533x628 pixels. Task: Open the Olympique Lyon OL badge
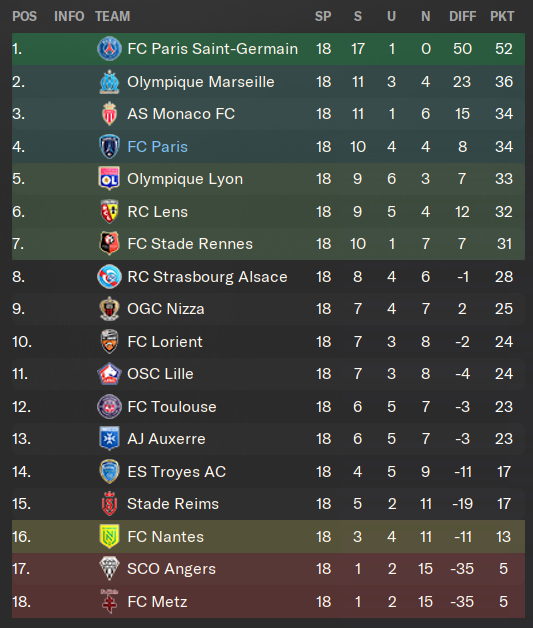[x=109, y=179]
